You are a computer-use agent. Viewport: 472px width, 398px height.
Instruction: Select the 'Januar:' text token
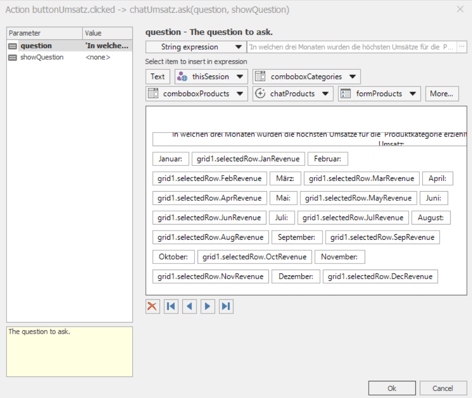(x=171, y=159)
